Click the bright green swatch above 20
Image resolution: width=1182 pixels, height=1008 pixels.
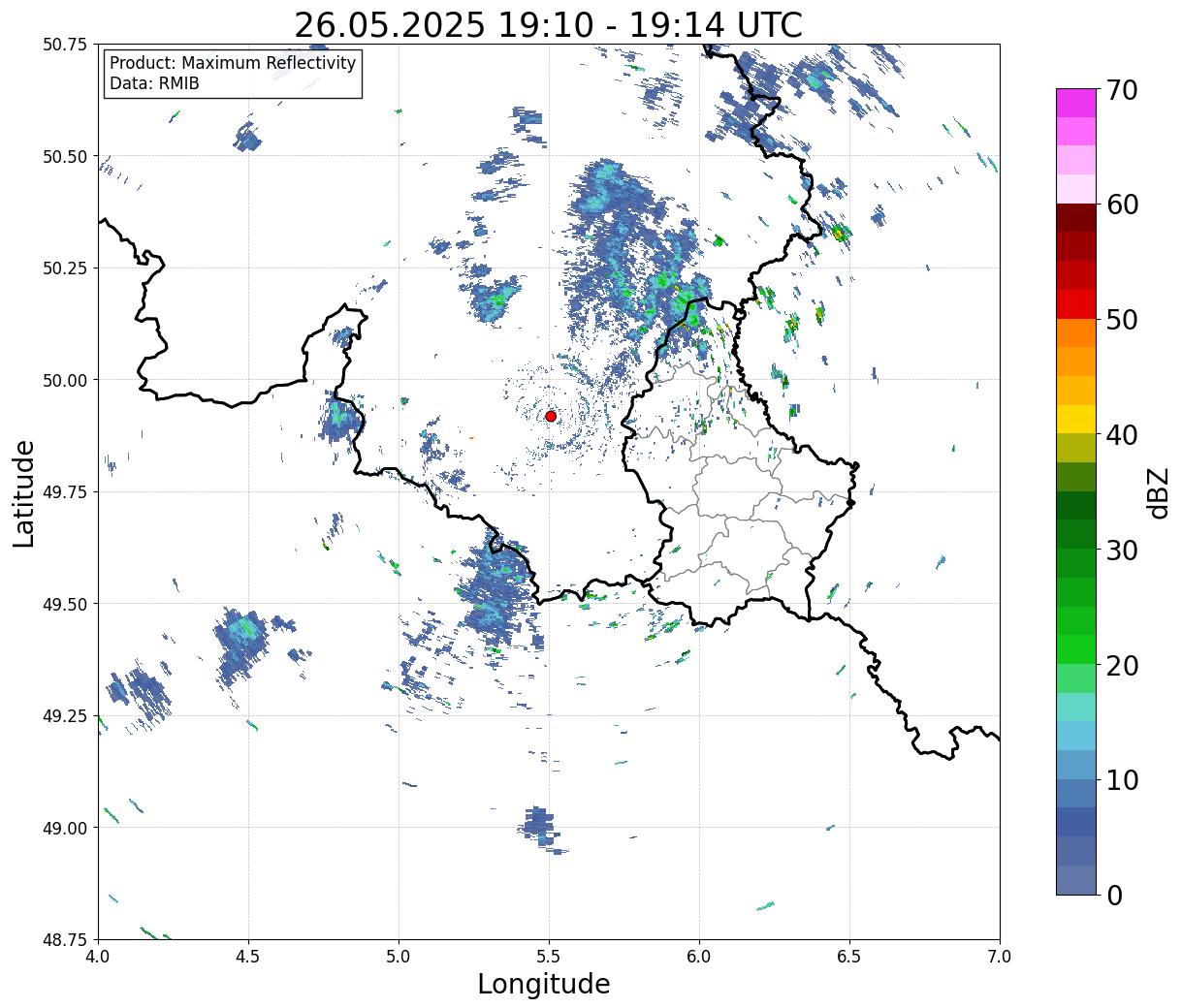1076,648
